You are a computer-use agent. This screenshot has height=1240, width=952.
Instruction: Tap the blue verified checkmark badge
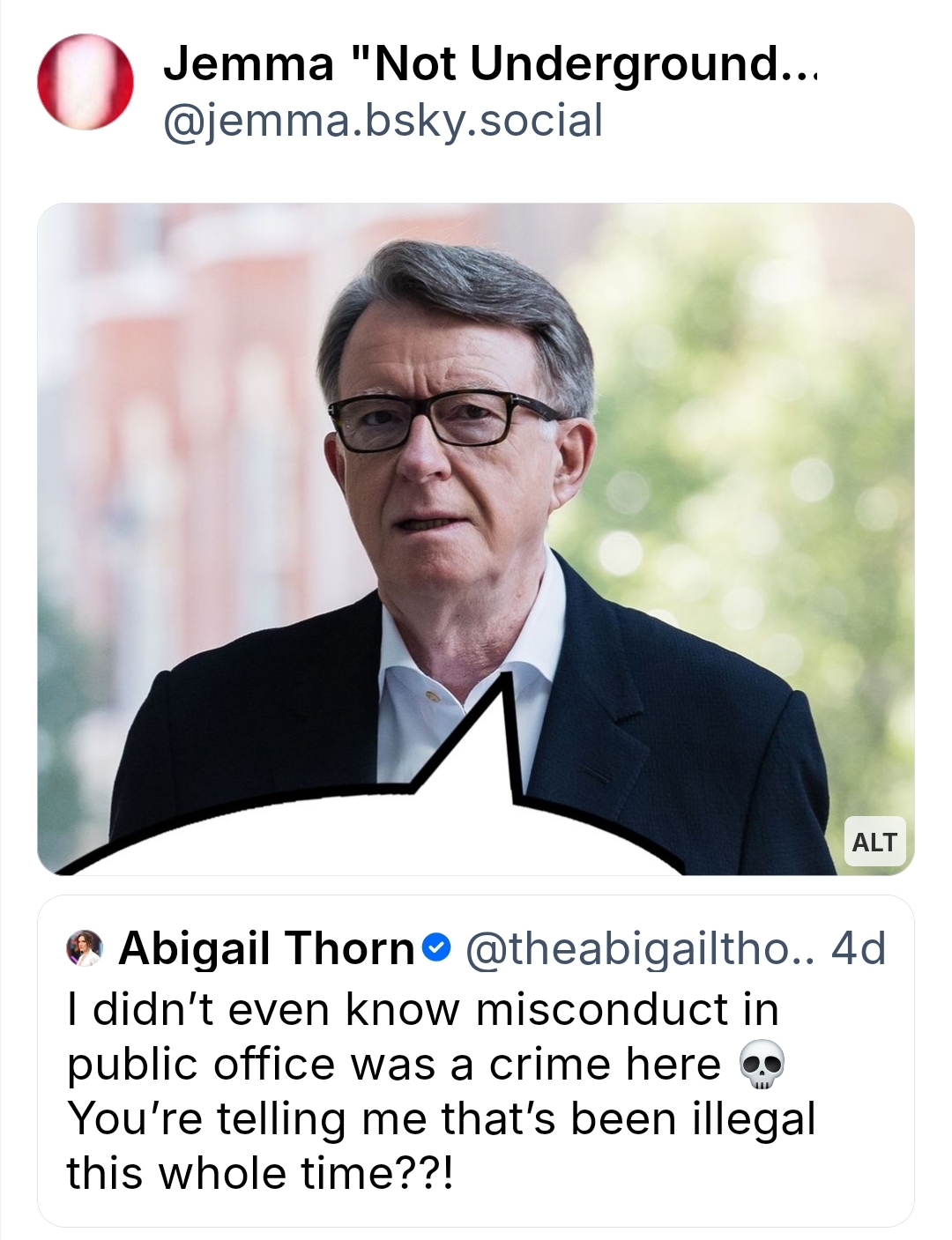point(437,948)
